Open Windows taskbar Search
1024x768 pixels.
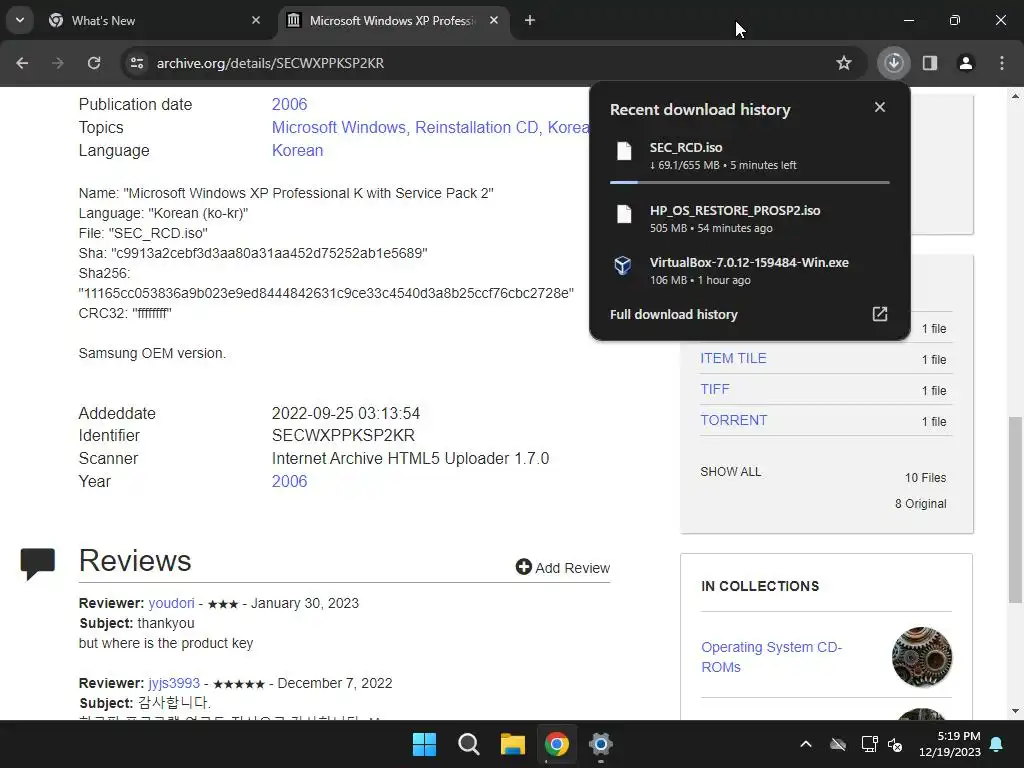468,744
